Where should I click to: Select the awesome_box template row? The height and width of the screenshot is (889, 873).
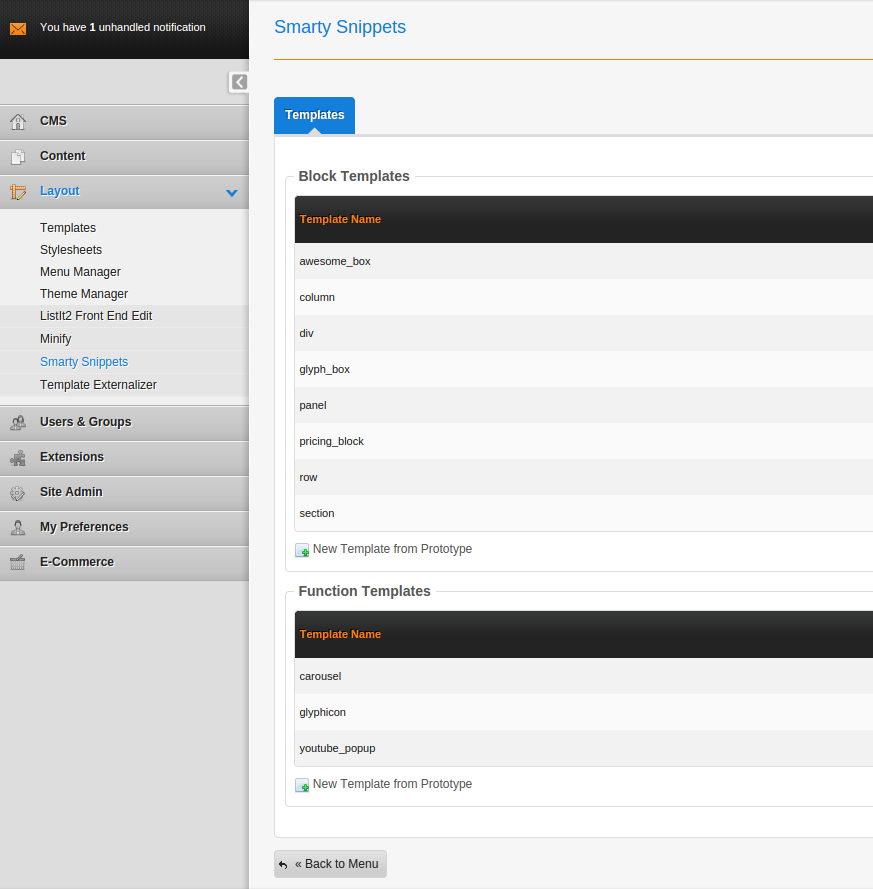click(x=584, y=261)
